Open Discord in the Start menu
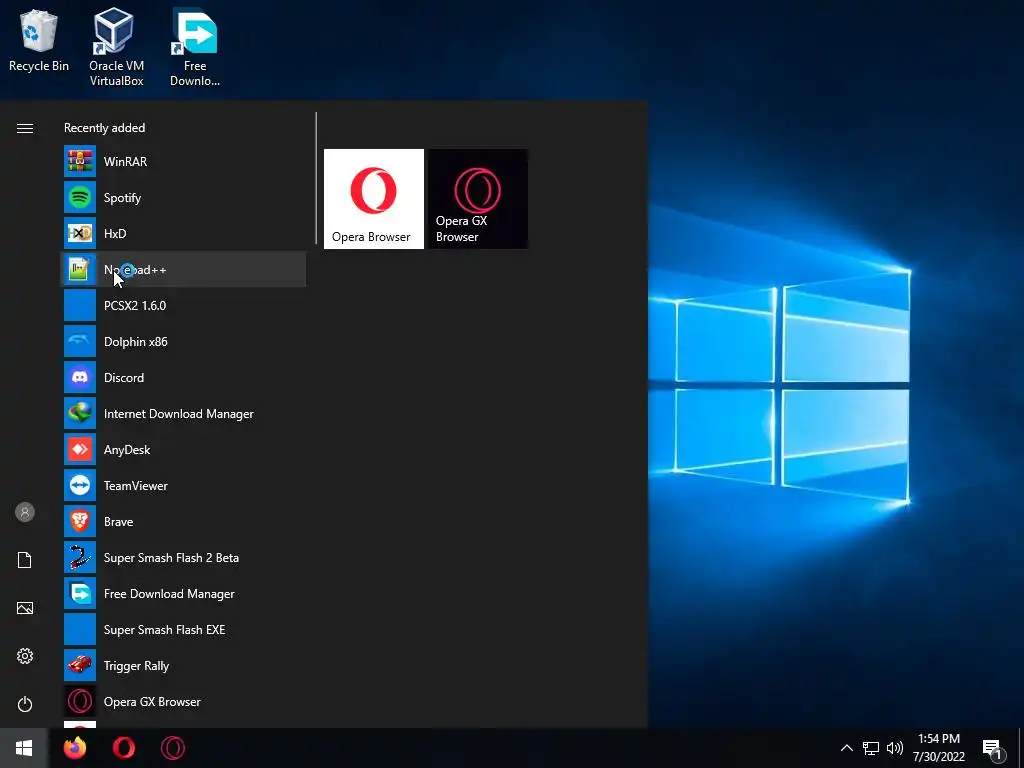The width and height of the screenshot is (1024, 768). click(183, 377)
